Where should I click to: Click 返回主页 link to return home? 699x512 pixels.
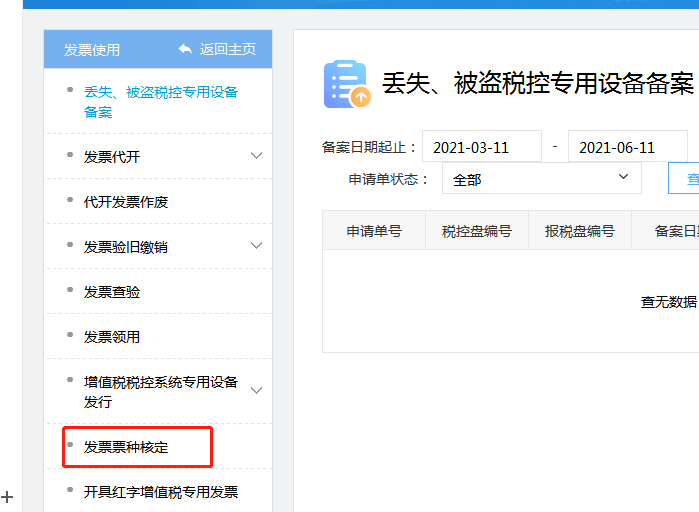[227, 49]
